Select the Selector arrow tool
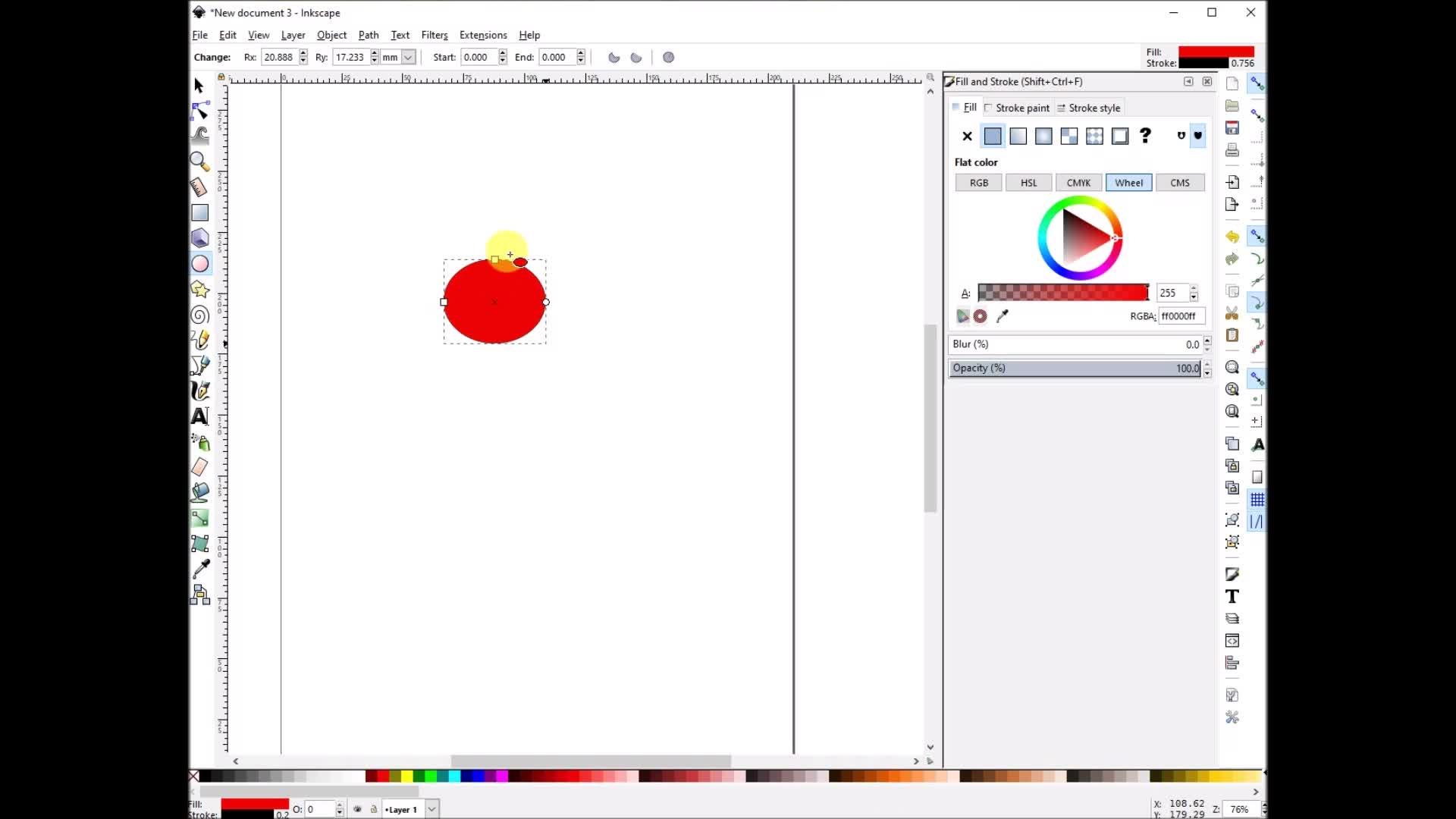 (199, 86)
